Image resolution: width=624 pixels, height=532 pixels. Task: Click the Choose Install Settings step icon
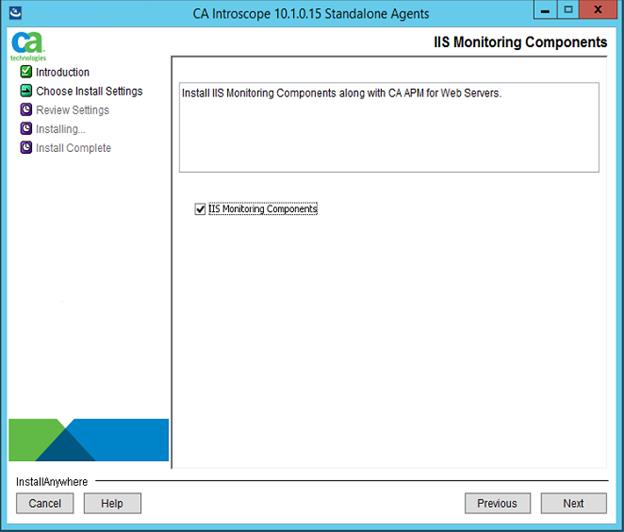(x=26, y=91)
